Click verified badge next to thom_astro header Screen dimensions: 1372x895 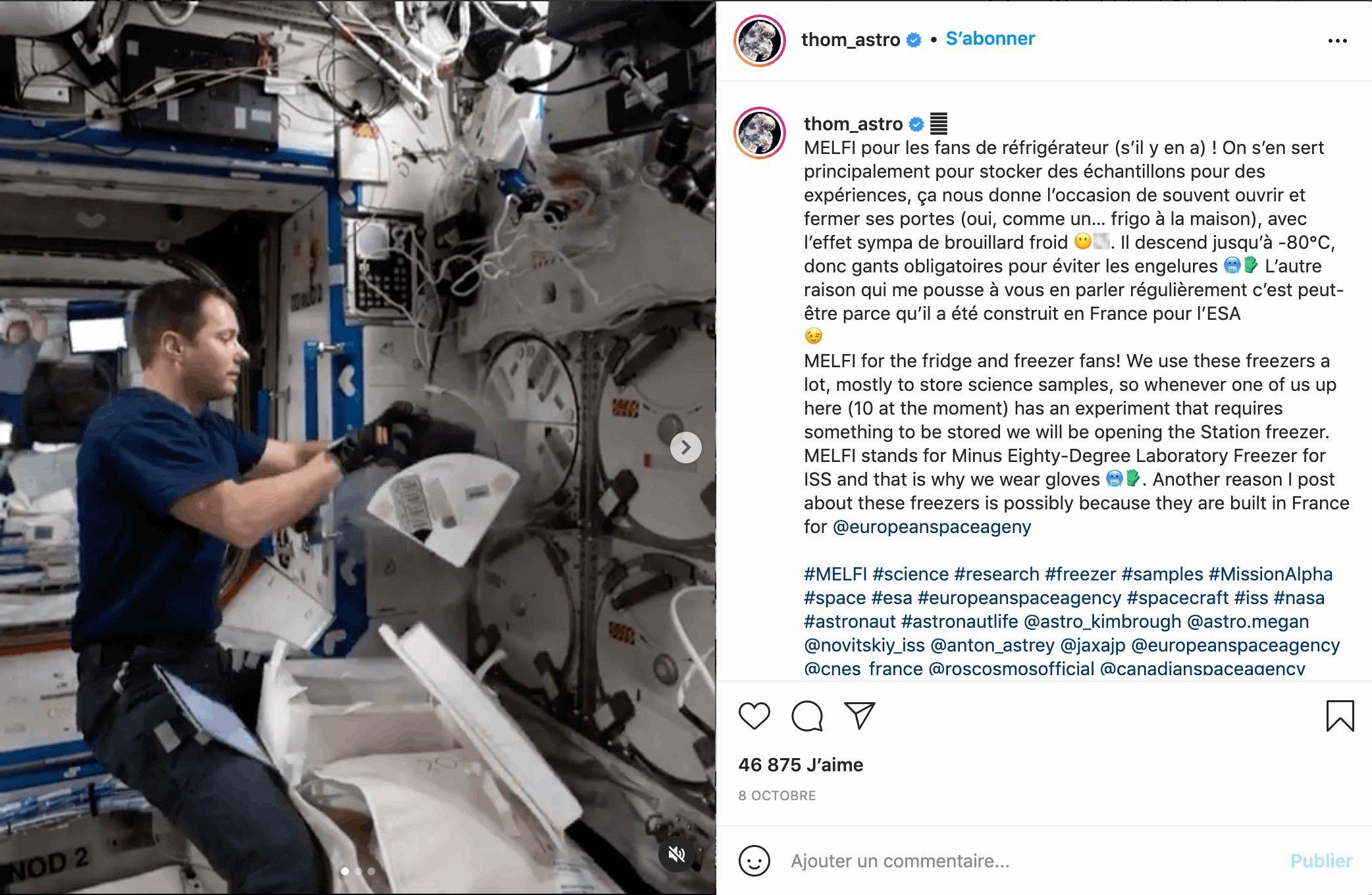(914, 40)
